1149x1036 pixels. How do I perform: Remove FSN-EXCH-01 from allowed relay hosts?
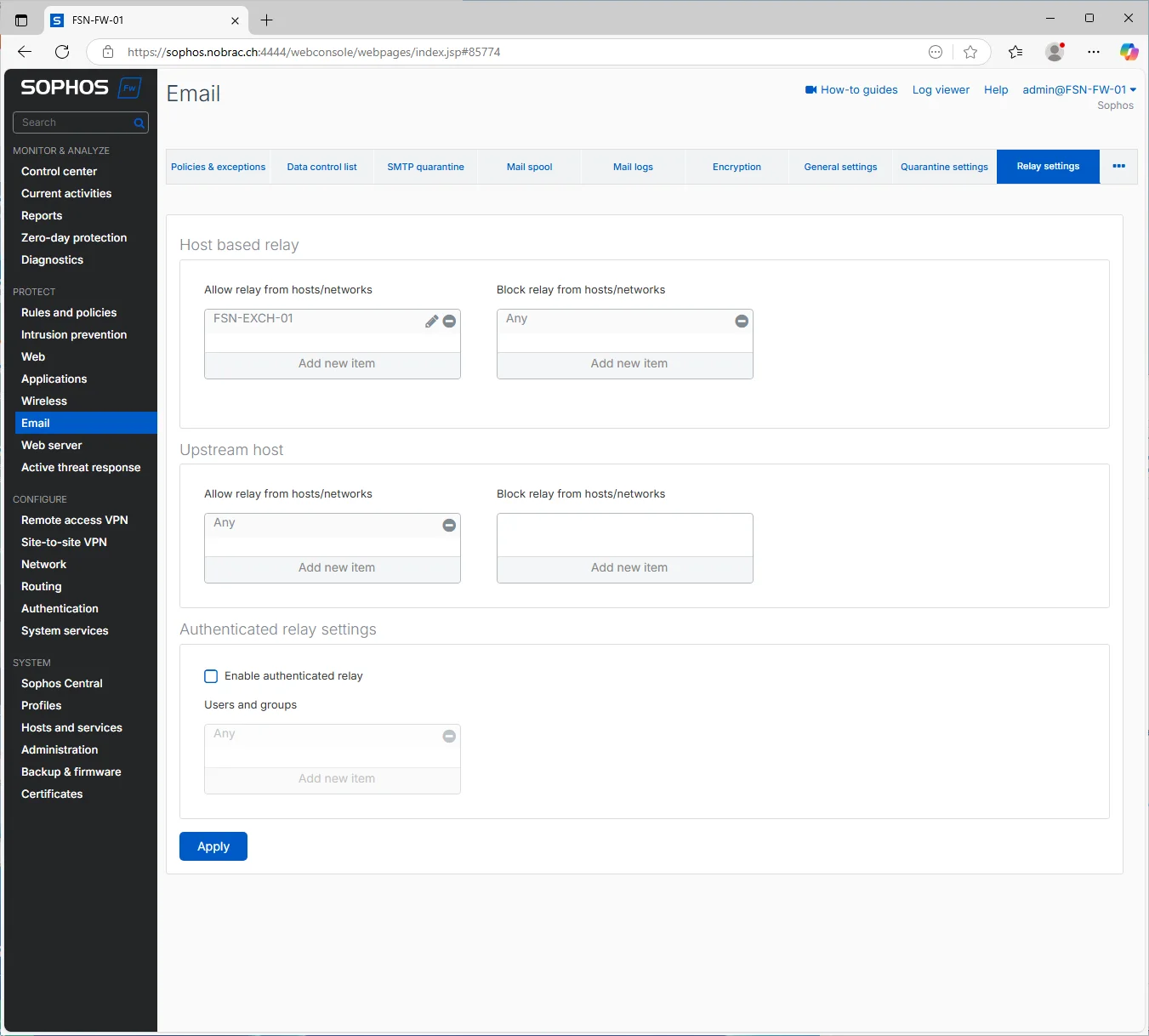(449, 322)
